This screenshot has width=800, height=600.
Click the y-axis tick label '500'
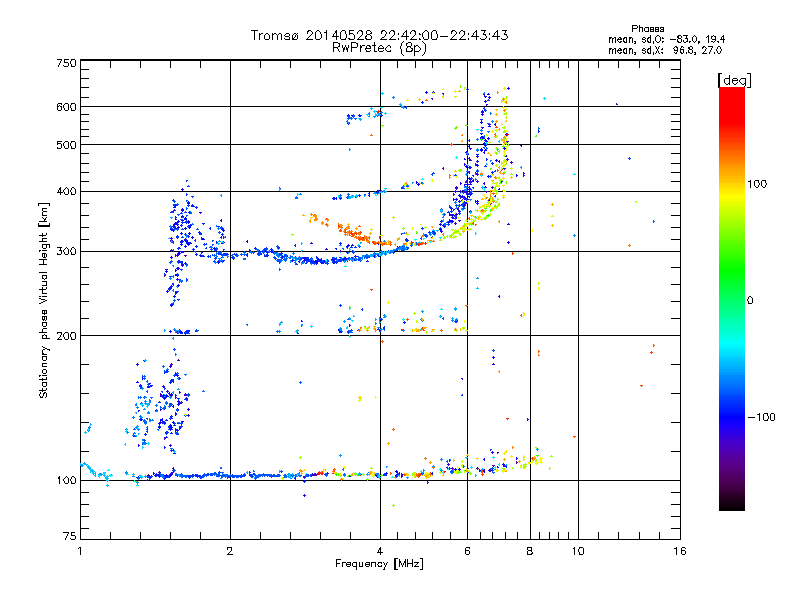coord(67,145)
